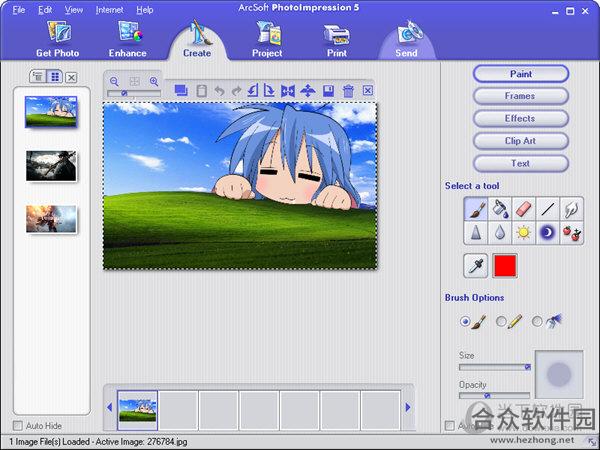Click the zoom in magnifier
Screen dimensions: 600x450
tap(154, 81)
